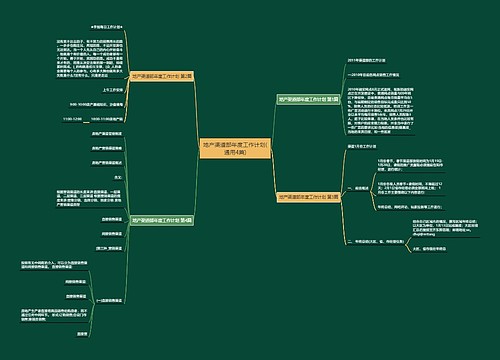
Task: Open the 第3篇 branch node
Action: pyautogui.click(x=308, y=197)
